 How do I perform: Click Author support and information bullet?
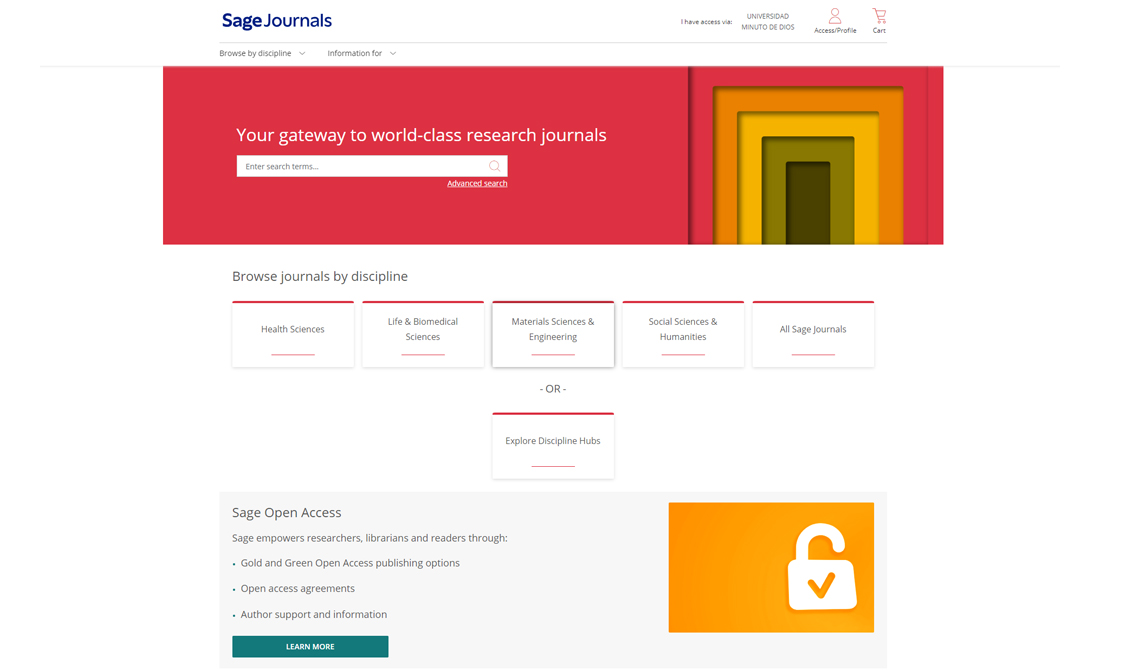pos(313,615)
